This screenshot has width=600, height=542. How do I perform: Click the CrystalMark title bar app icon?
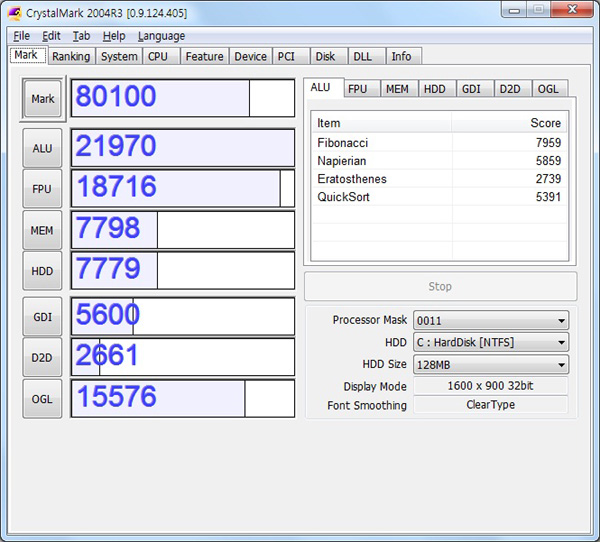15,13
